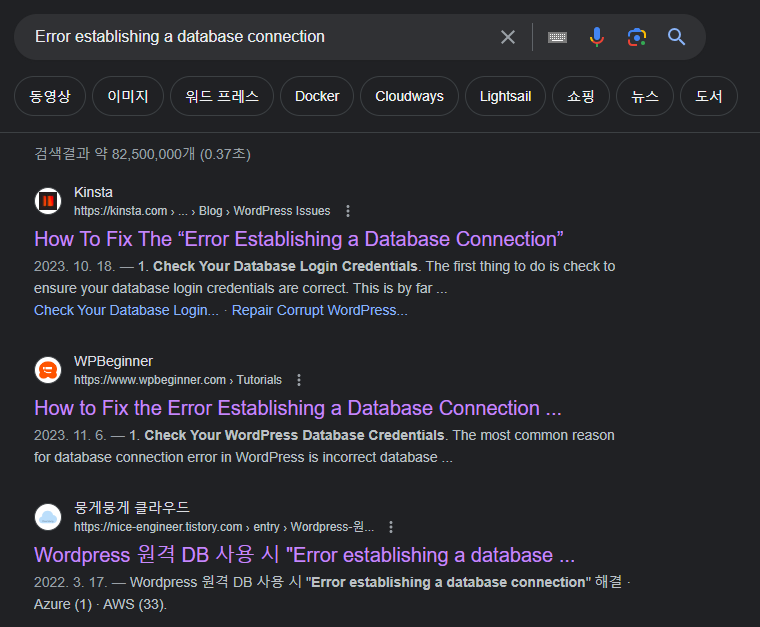Image resolution: width=760 pixels, height=627 pixels.
Task: Click the nice-engineer.tistory.com URL
Action: [224, 527]
